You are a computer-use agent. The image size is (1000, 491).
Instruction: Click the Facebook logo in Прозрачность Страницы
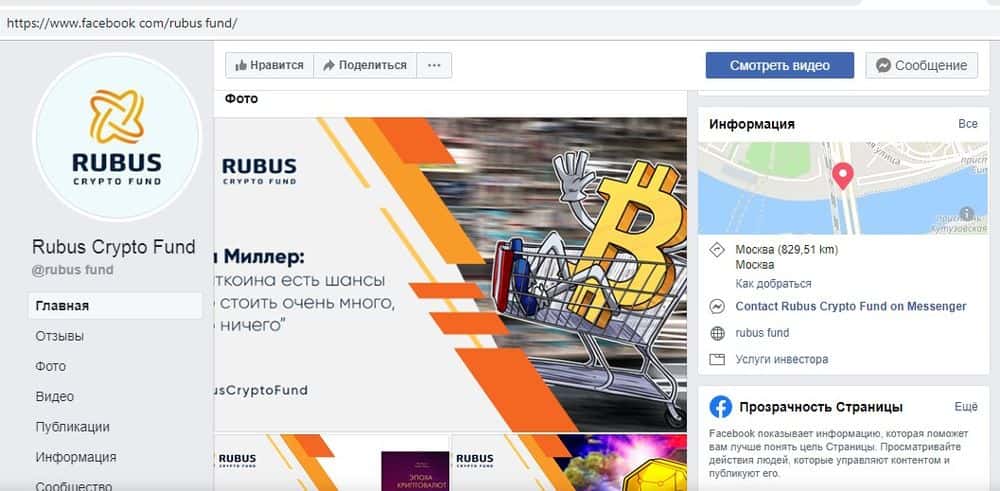coord(721,407)
